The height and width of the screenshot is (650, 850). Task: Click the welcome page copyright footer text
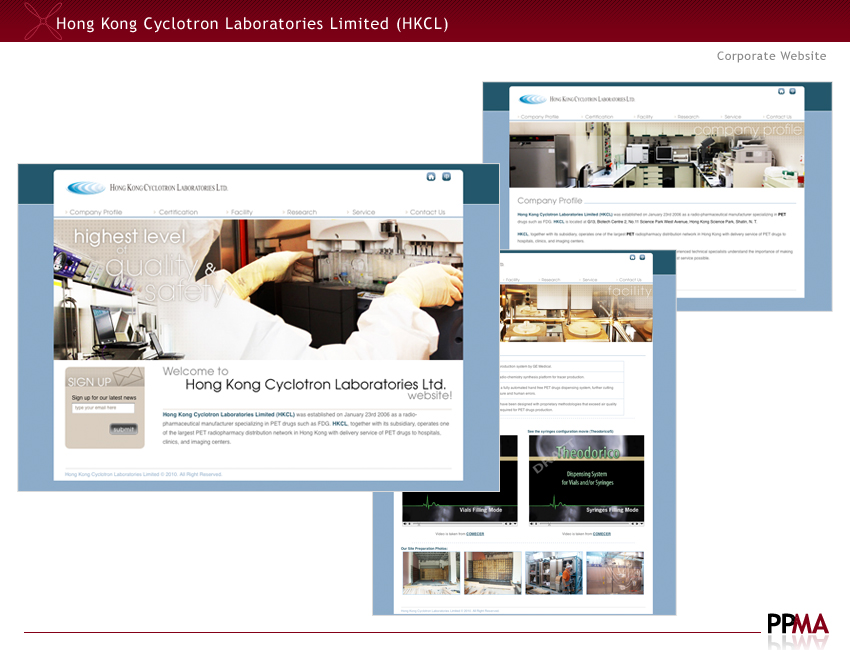click(x=143, y=474)
